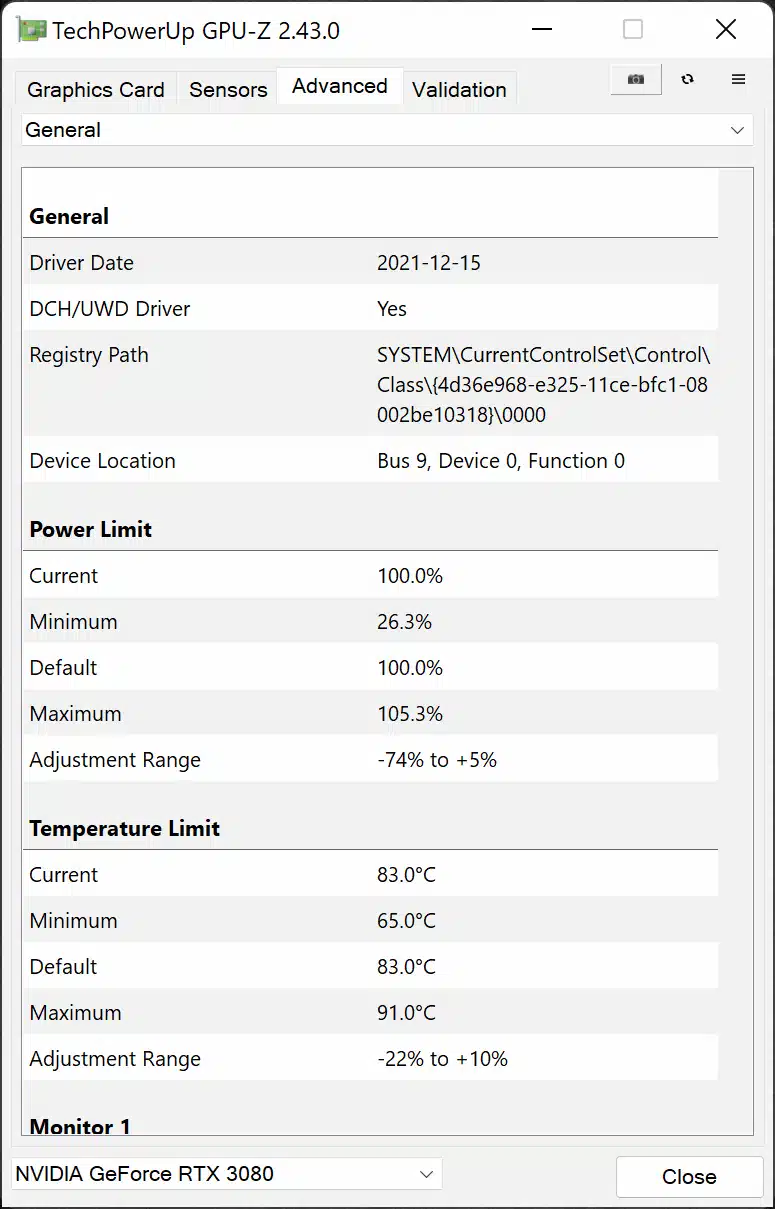Click the Power Limit Maximum row
775x1209 pixels.
(370, 714)
